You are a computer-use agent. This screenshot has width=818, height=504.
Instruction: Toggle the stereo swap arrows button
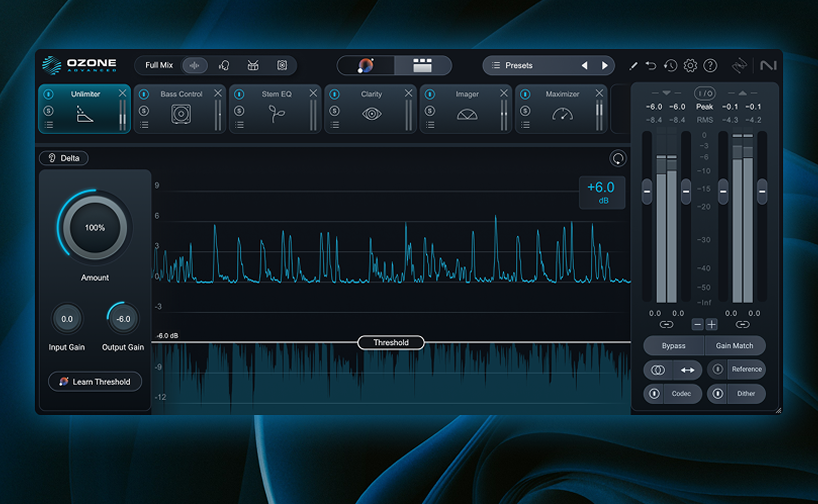click(688, 369)
